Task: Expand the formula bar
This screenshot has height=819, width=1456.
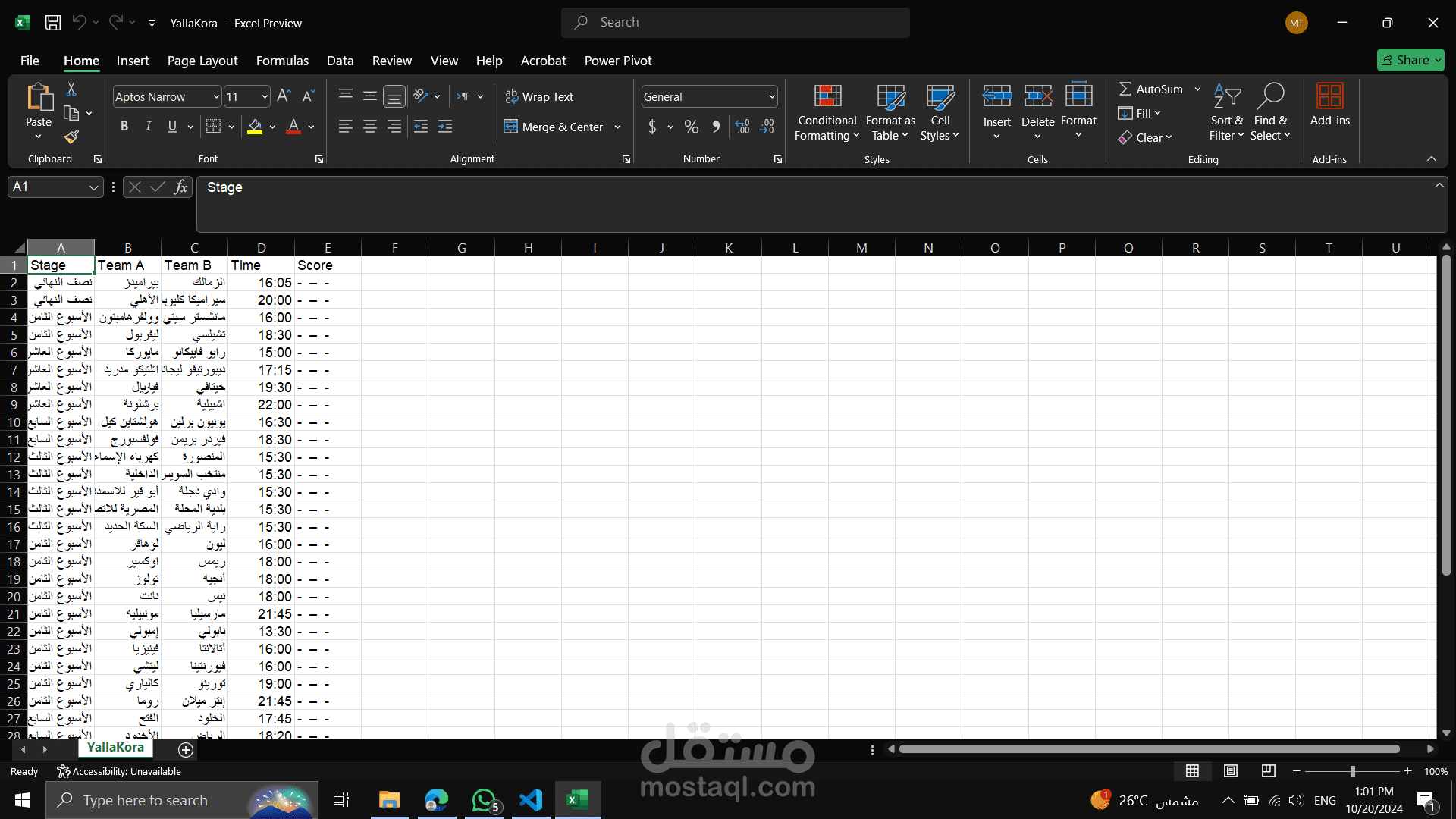Action: 1439,186
